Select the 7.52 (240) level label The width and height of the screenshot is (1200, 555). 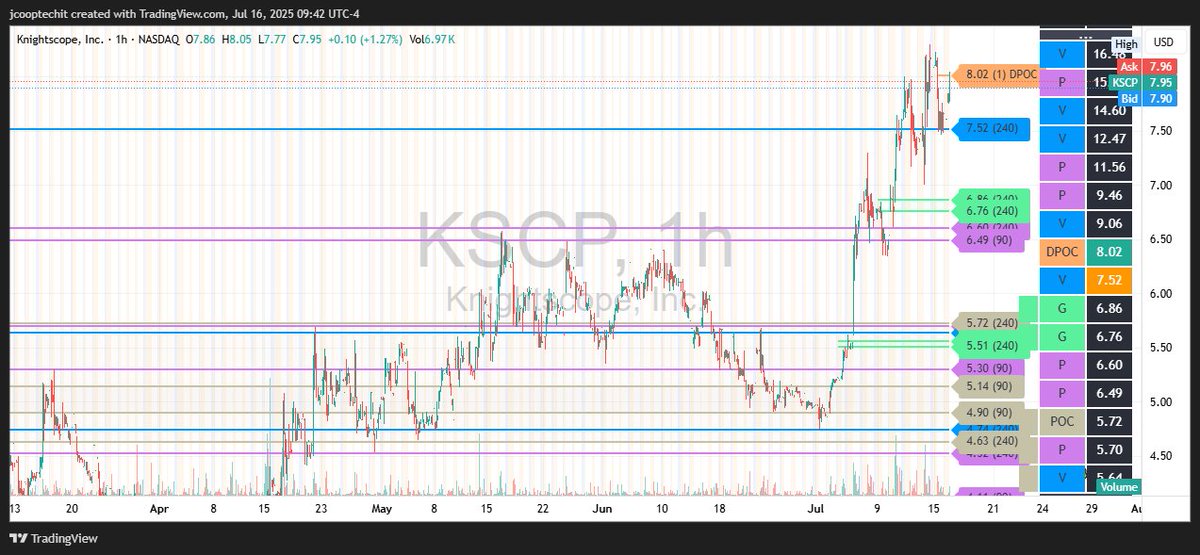pos(992,129)
